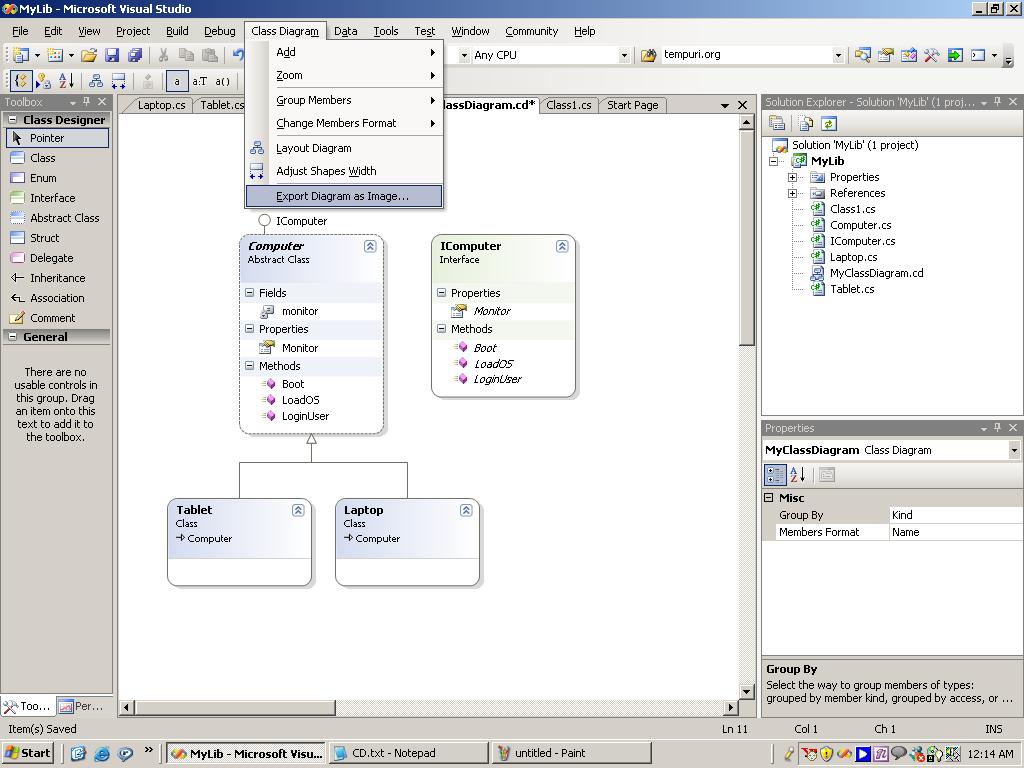This screenshot has width=1024, height=768.
Task: Click the Open File folder icon
Action: click(89, 56)
